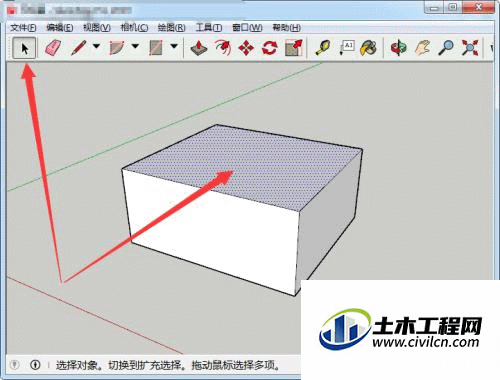Choose the Text label tool
This screenshot has width=500, height=380.
click(x=346, y=48)
